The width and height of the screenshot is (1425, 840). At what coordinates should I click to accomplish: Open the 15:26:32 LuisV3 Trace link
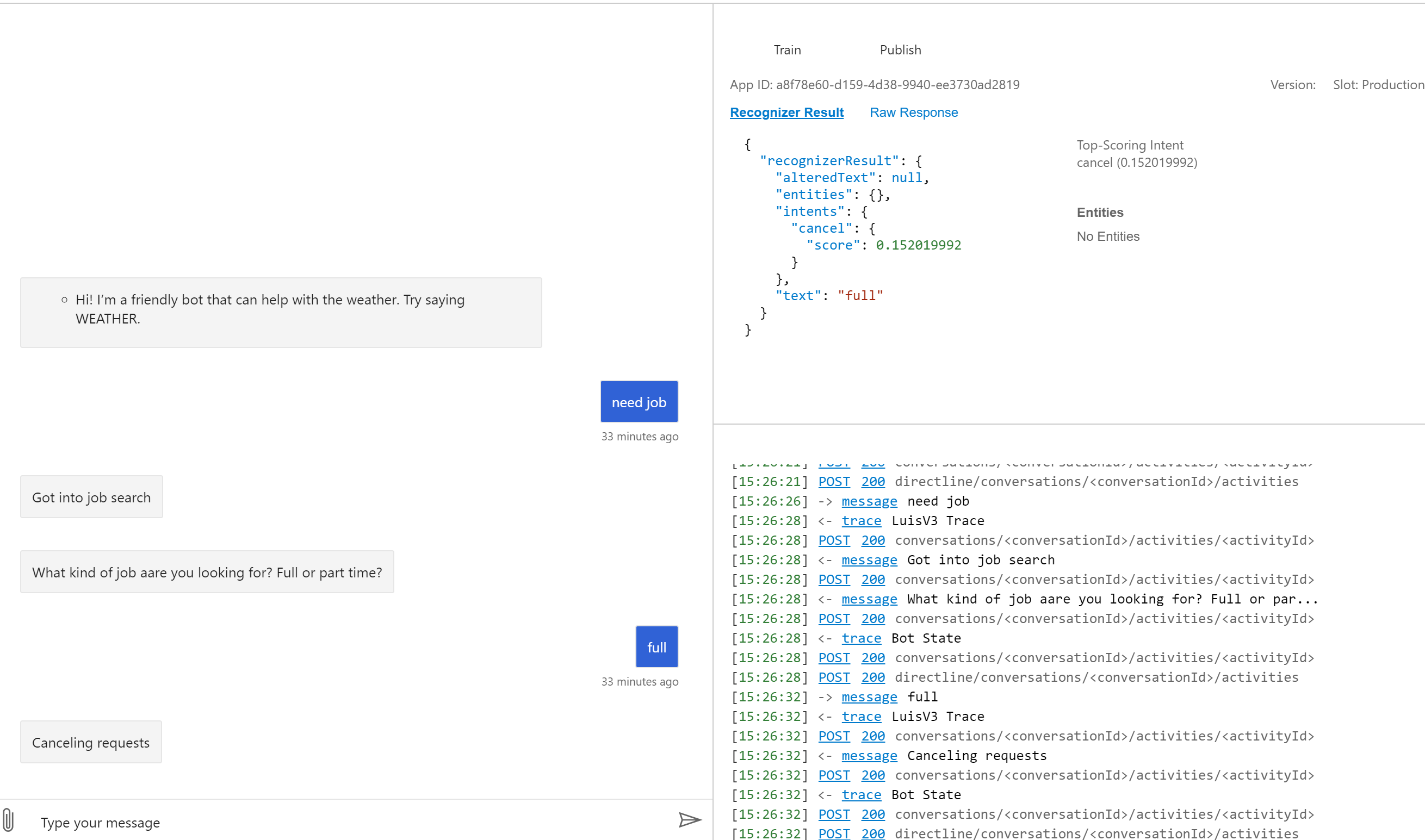860,717
